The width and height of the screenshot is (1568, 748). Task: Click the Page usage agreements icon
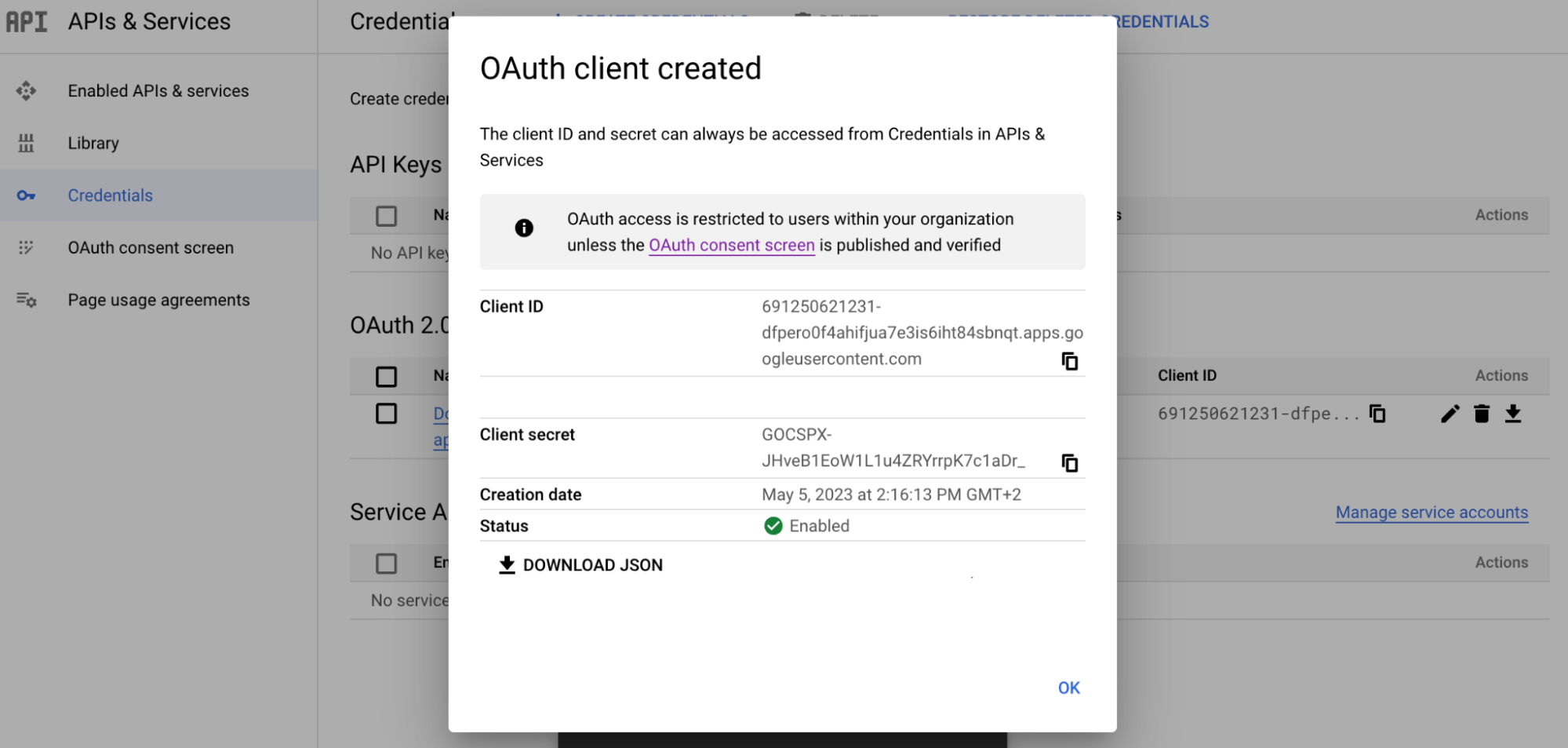pos(26,300)
